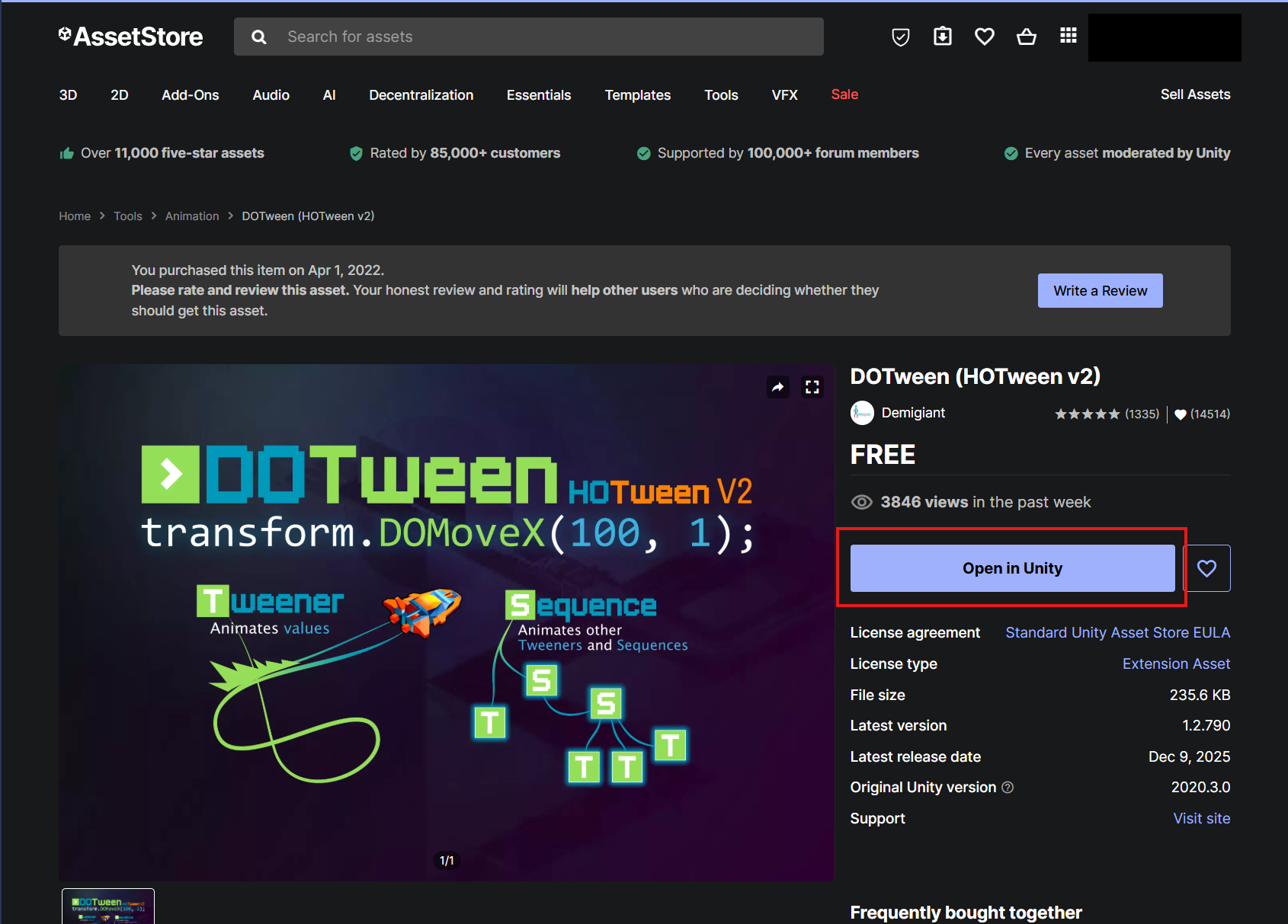Open the 3D category menu
This screenshot has width=1288, height=924.
pyautogui.click(x=68, y=95)
